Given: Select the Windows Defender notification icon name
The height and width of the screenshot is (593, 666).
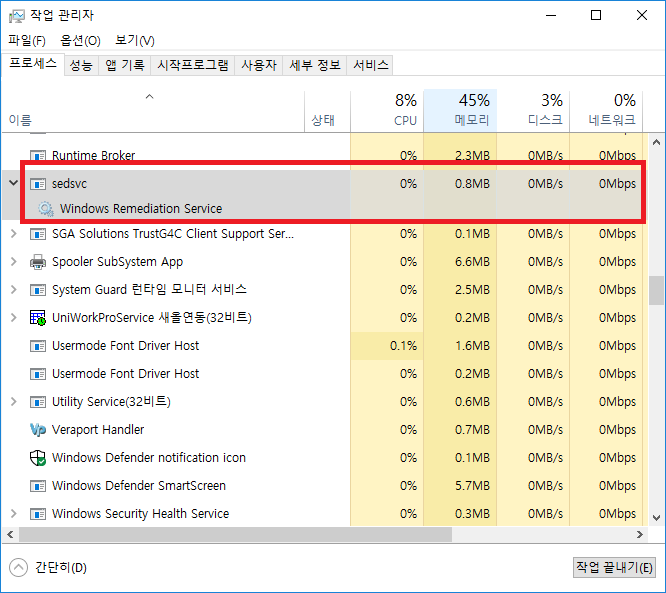Looking at the screenshot, I should [149, 458].
